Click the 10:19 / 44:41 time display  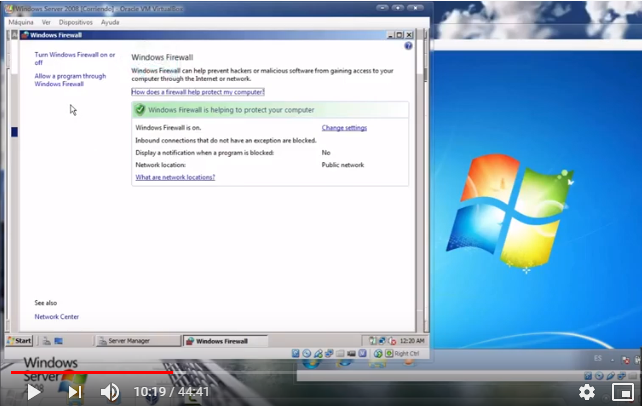tap(172, 392)
